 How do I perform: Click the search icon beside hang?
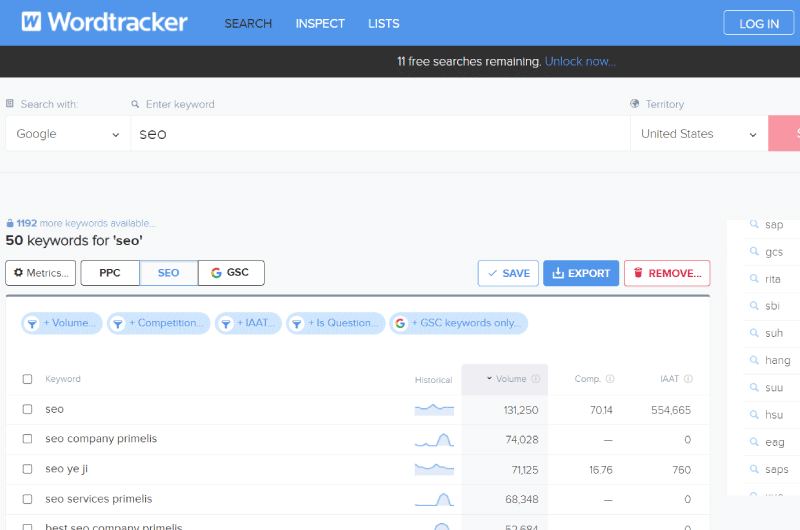pos(754,360)
